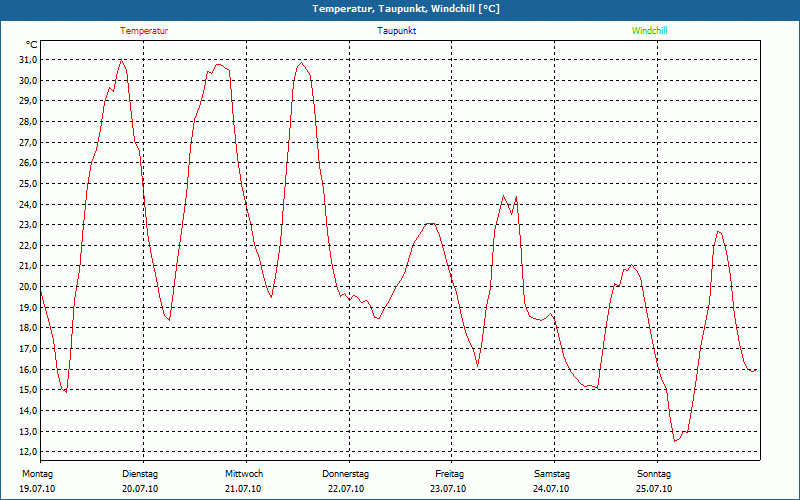Click the 20,0 y-axis value
Image resolution: width=800 pixels, height=500 pixels.
tap(28, 287)
